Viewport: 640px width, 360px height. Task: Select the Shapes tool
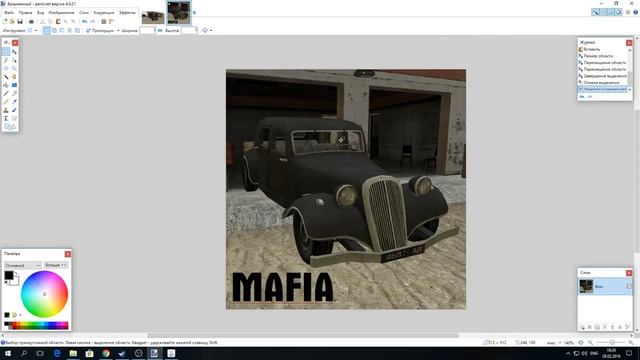(10, 127)
